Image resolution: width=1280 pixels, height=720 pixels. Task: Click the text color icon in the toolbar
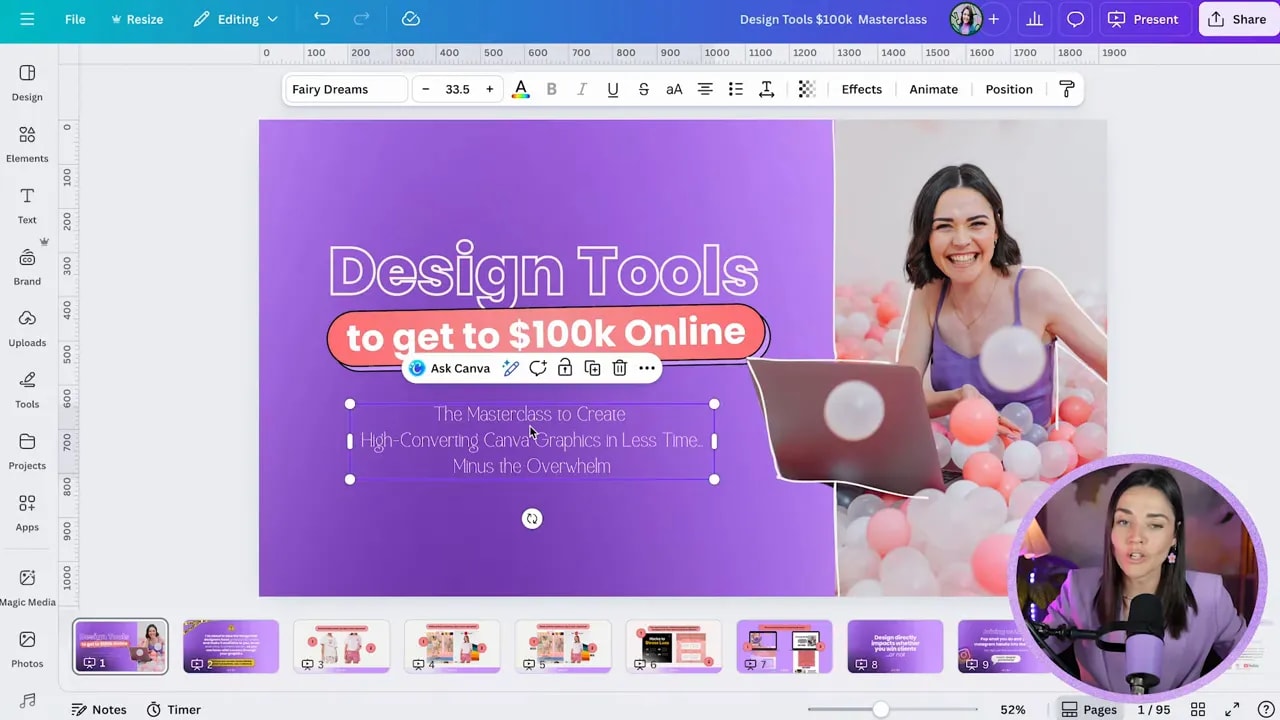pyautogui.click(x=520, y=89)
